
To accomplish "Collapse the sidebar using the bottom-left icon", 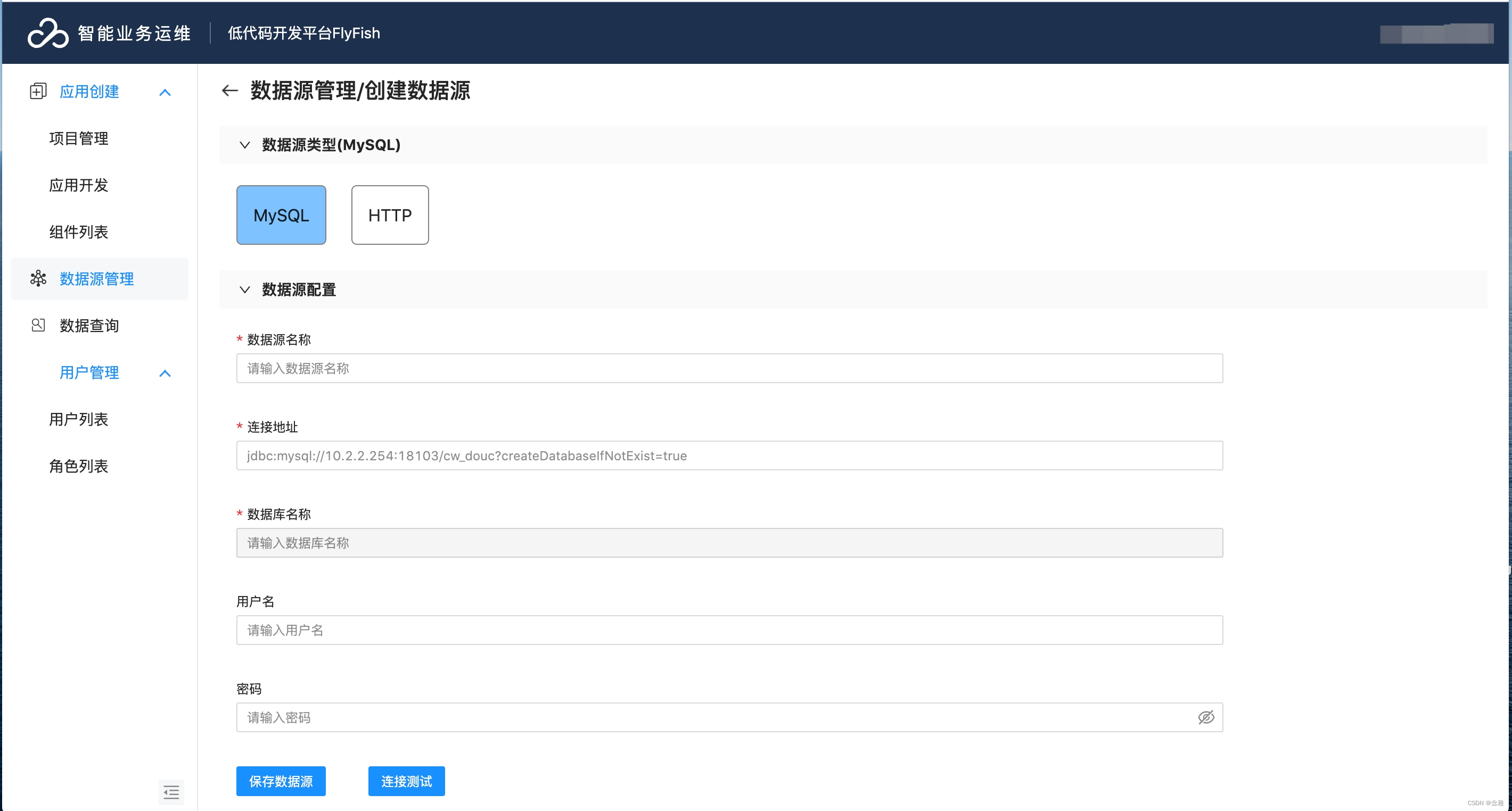I will pyautogui.click(x=171, y=792).
